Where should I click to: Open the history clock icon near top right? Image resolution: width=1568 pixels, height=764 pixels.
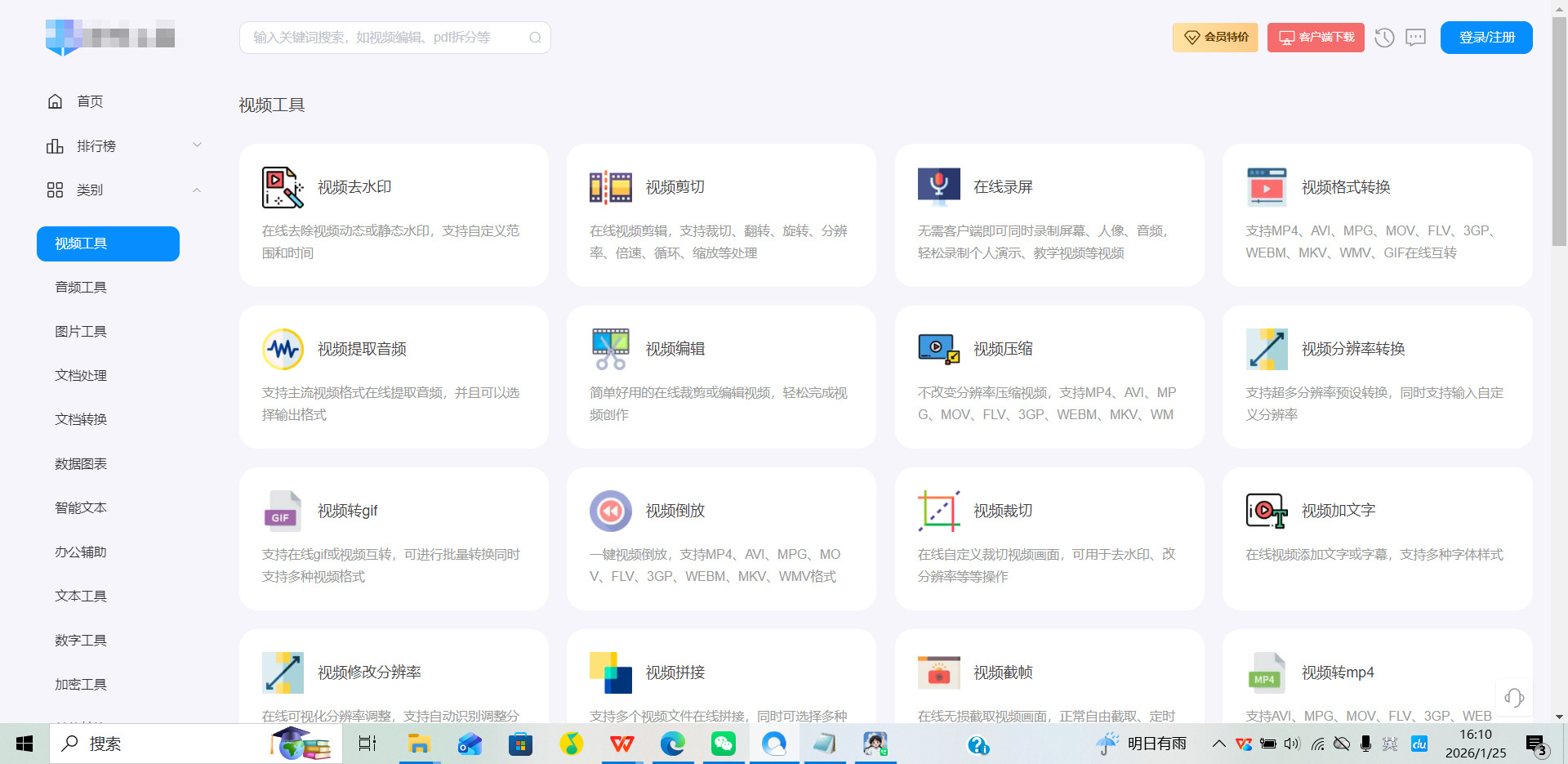(1384, 37)
